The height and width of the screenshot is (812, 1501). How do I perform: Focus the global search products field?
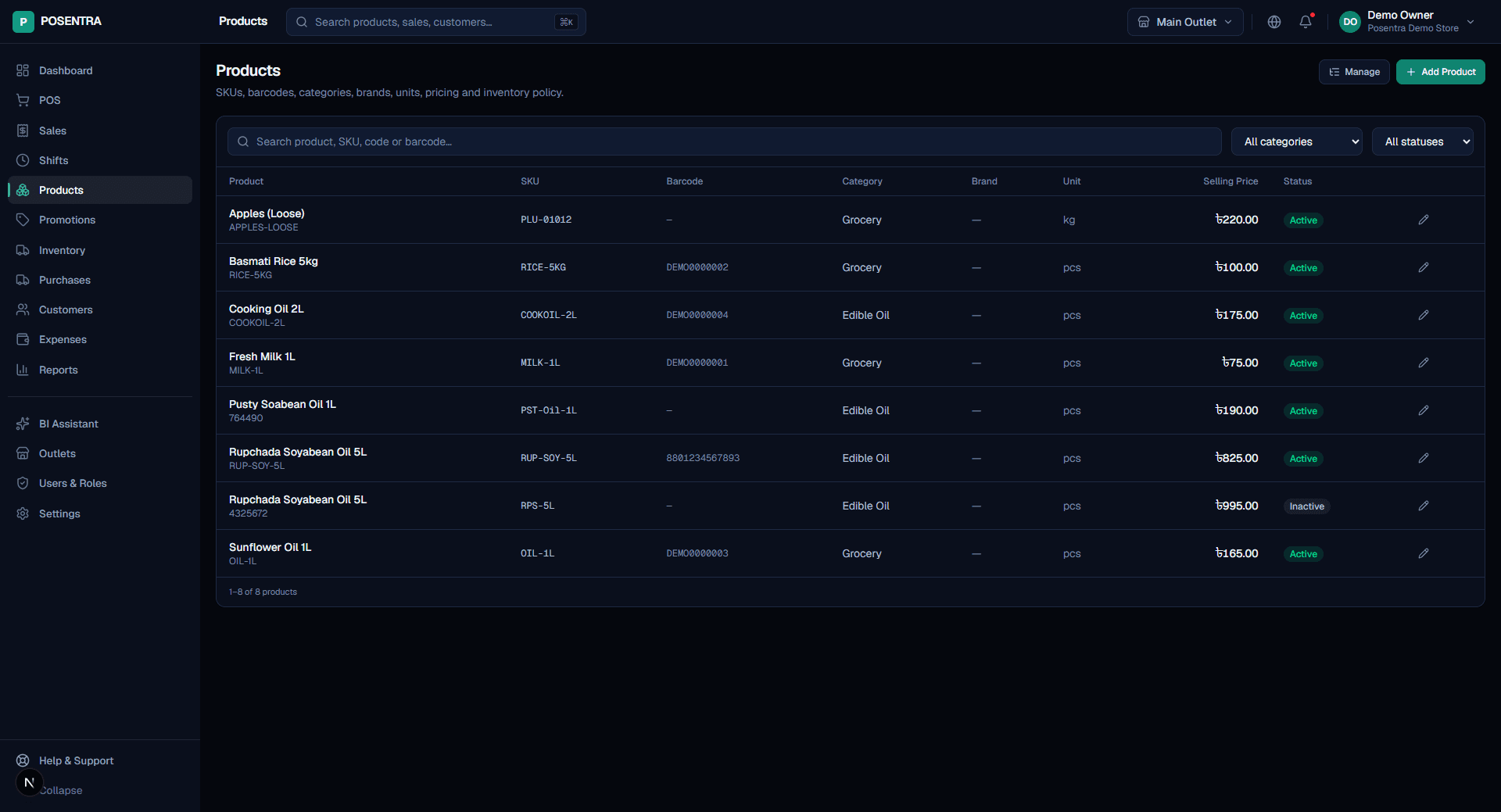coord(436,22)
